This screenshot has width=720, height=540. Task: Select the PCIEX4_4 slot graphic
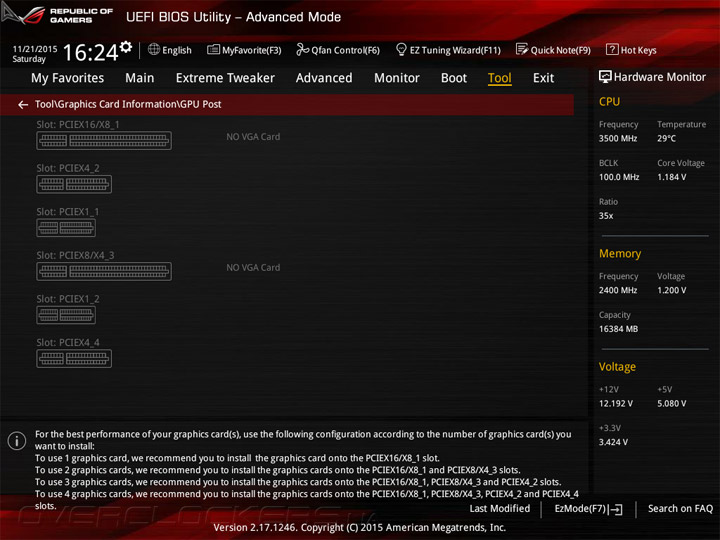click(x=74, y=359)
